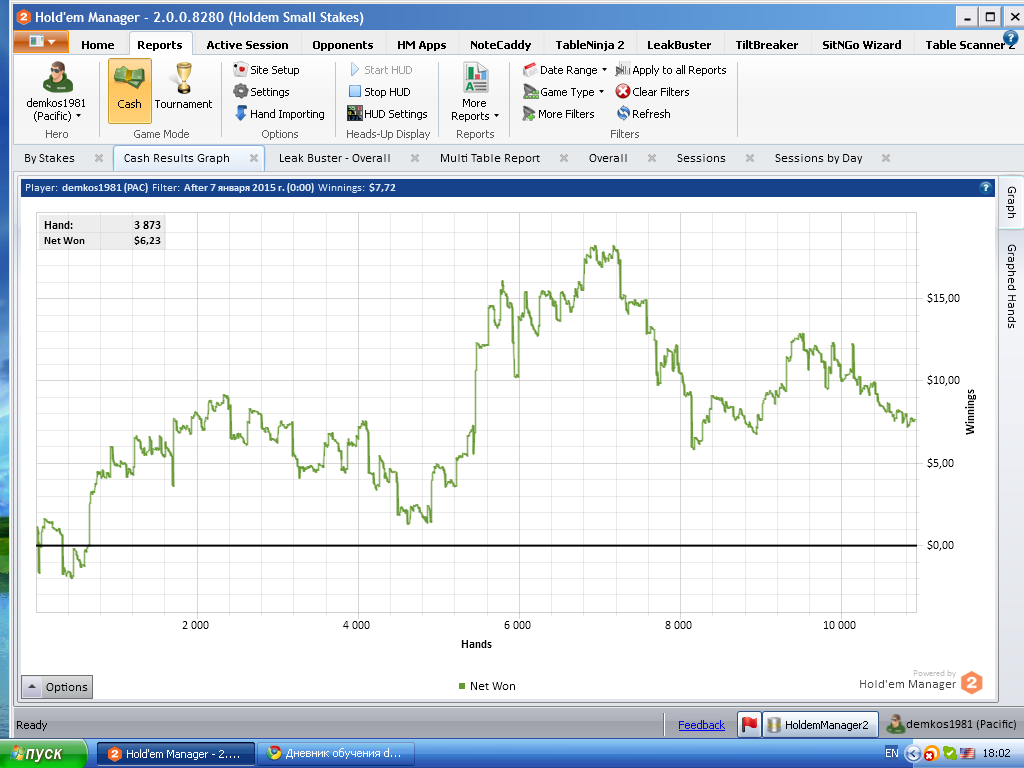This screenshot has height=768, width=1024.
Task: Open the Windows Start (пуск) button
Action: pyautogui.click(x=43, y=754)
